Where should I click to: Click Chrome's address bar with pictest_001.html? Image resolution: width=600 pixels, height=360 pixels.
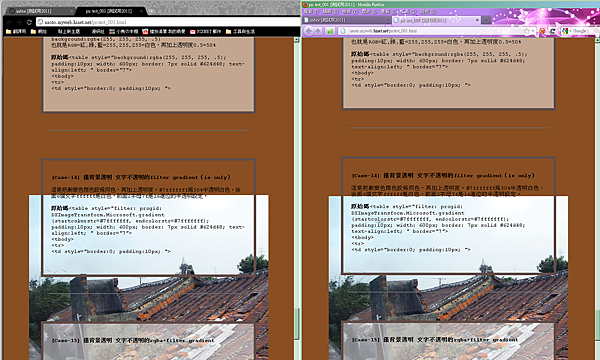coord(168,22)
